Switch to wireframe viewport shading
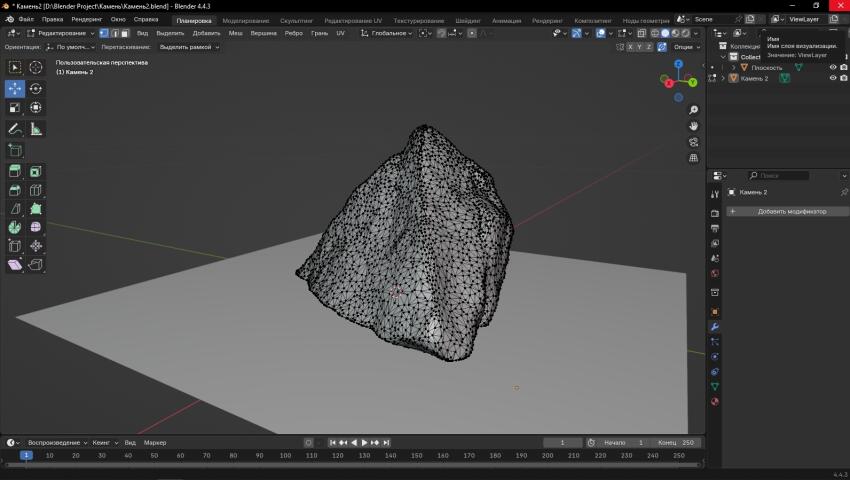The width and height of the screenshot is (850, 480). pos(655,33)
